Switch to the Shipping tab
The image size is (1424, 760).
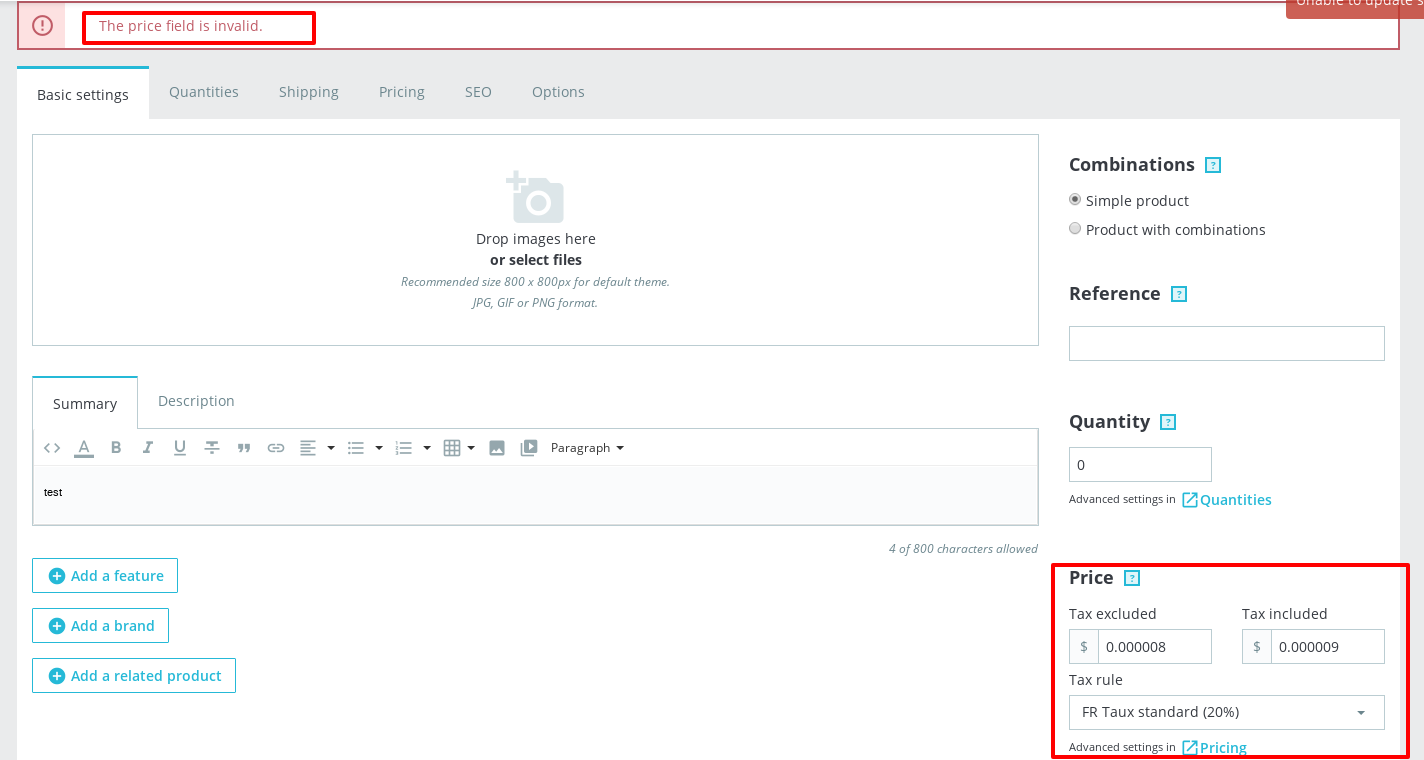[x=309, y=92]
